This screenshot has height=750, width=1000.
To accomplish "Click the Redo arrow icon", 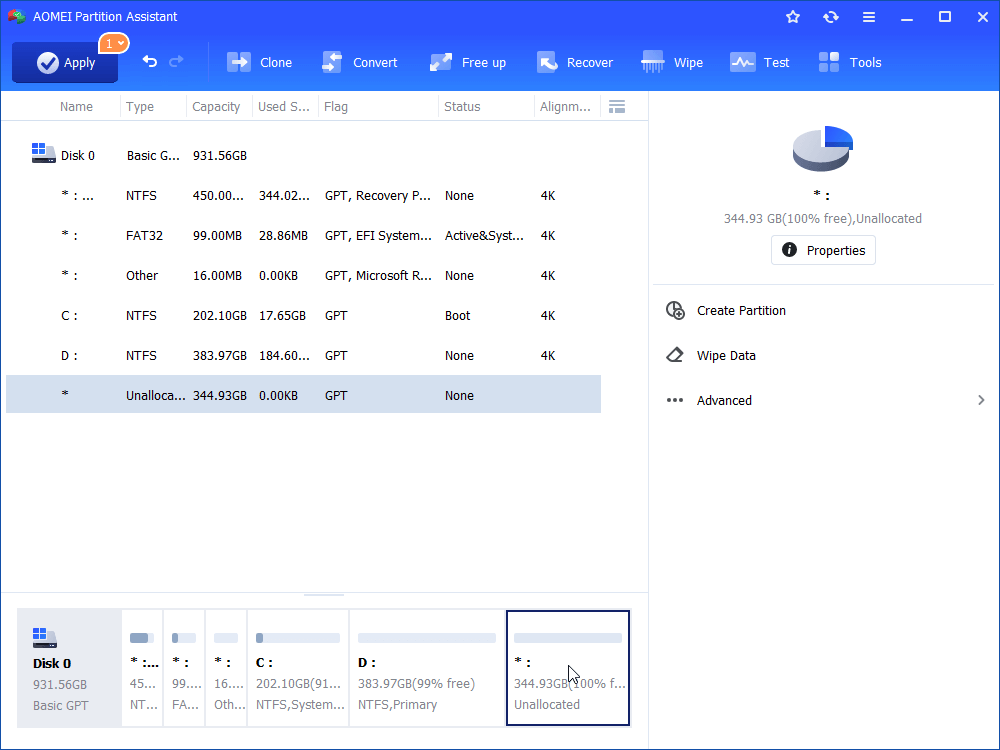I will click(176, 61).
